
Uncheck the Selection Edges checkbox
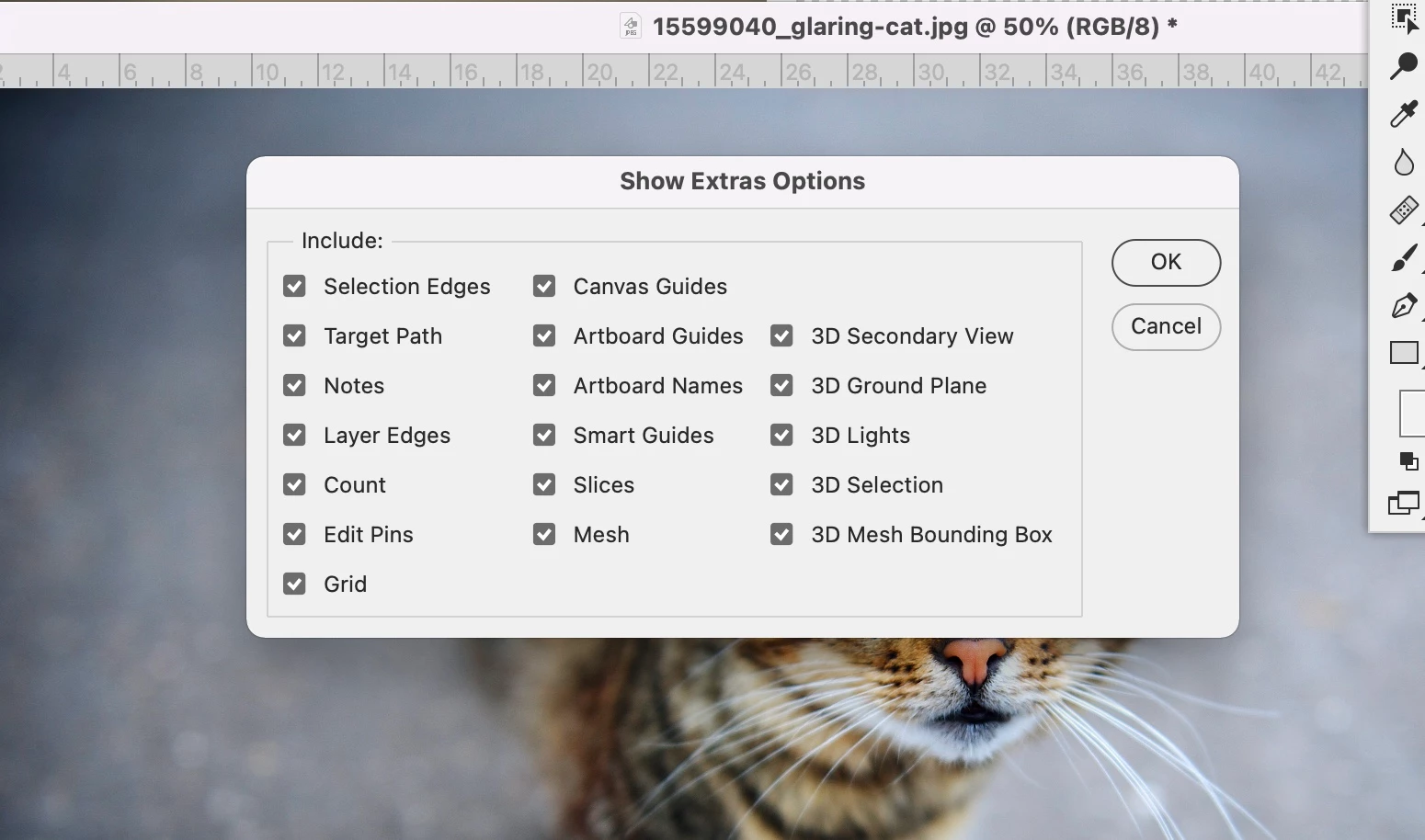tap(294, 287)
